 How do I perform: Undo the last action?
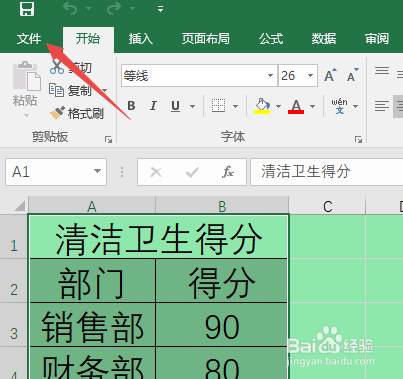click(70, 9)
